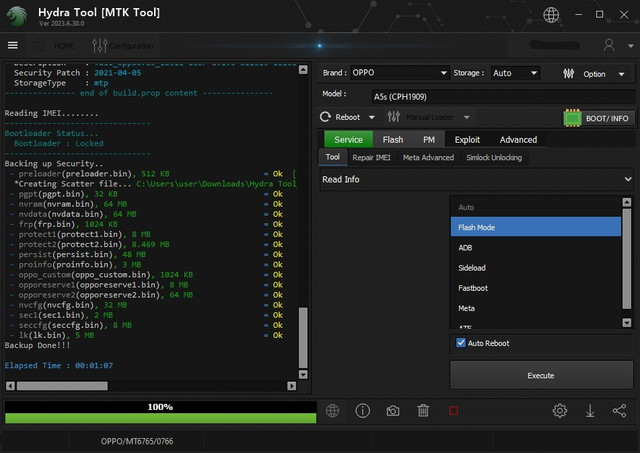Screen dimensions: 640x453
Task: Select Meta in the mode list
Action: tap(536, 308)
